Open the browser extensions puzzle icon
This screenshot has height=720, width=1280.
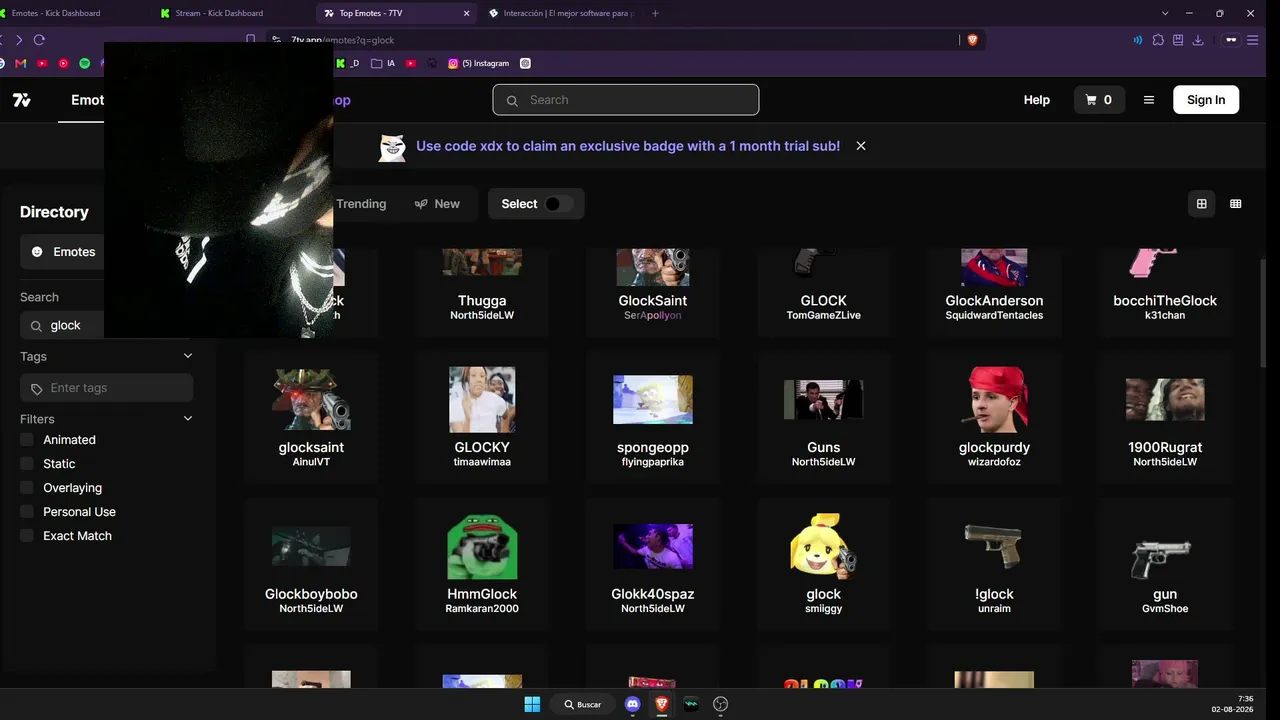click(1158, 40)
